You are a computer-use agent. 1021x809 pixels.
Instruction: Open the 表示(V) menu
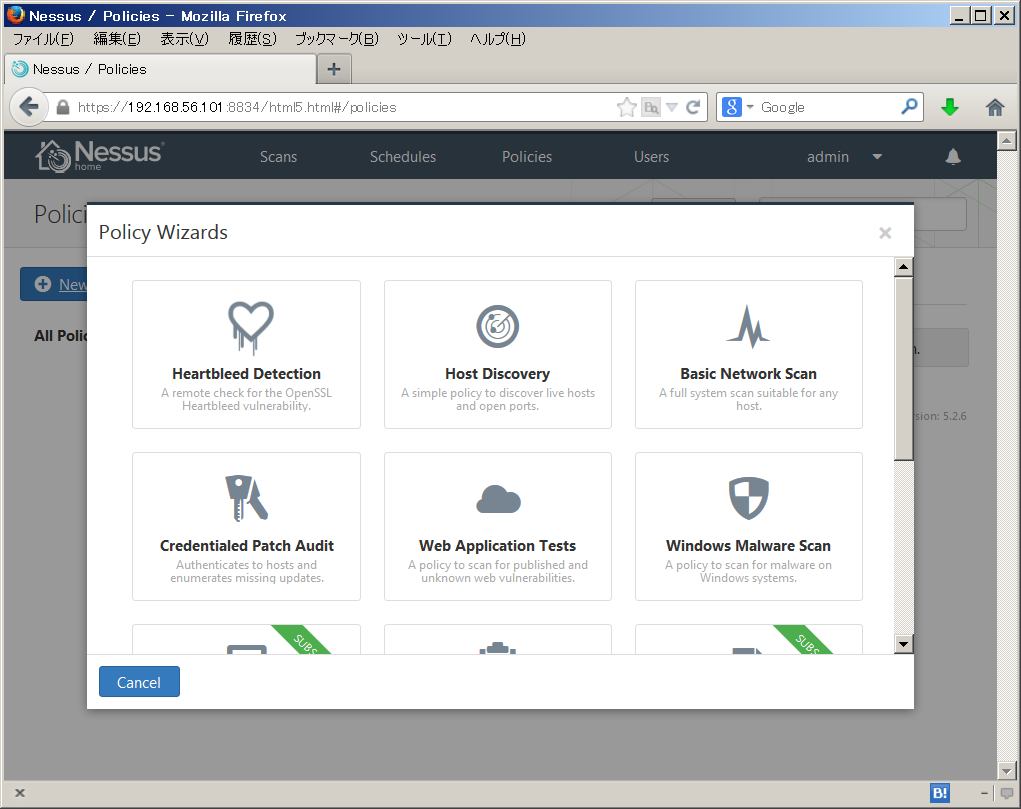tap(184, 39)
